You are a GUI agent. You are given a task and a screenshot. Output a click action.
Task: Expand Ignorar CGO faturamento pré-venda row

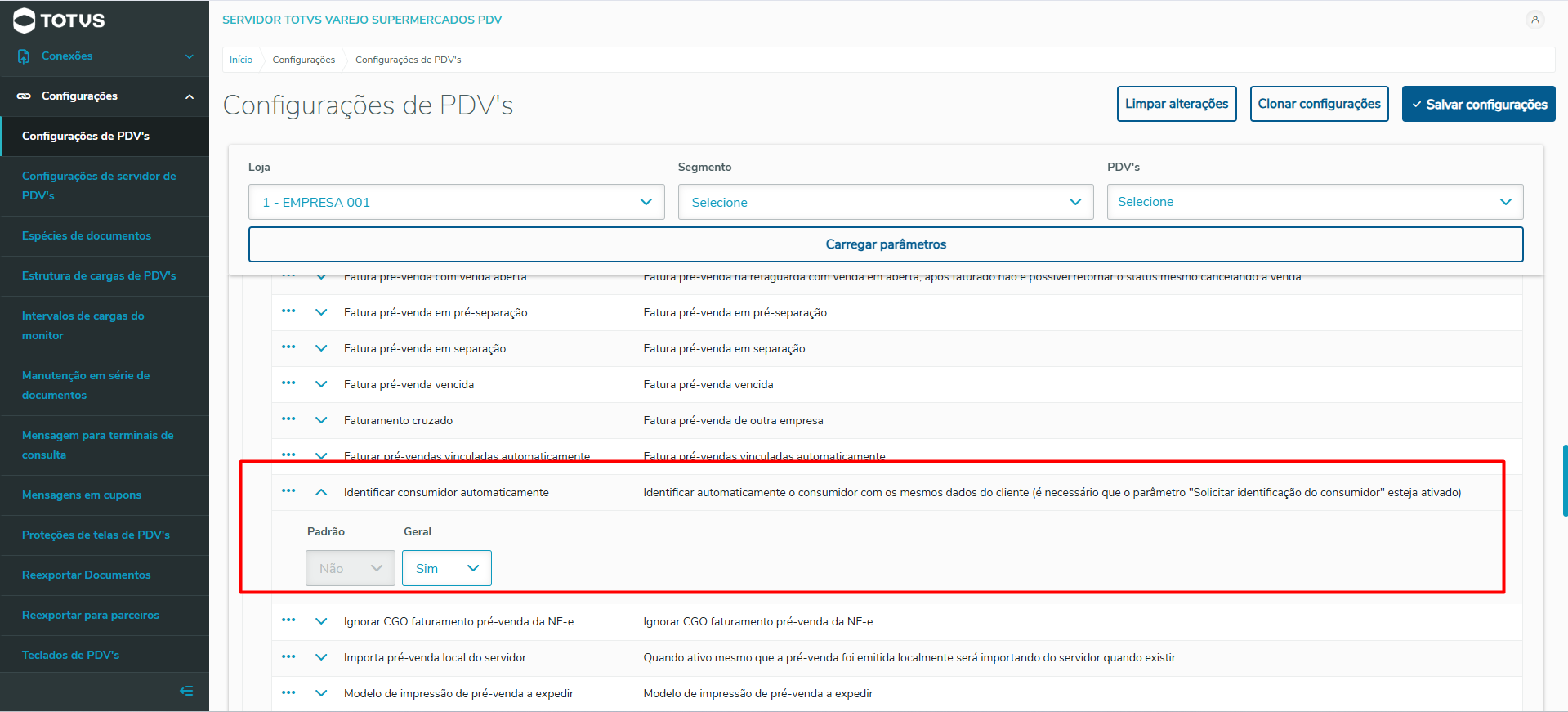coord(321,621)
